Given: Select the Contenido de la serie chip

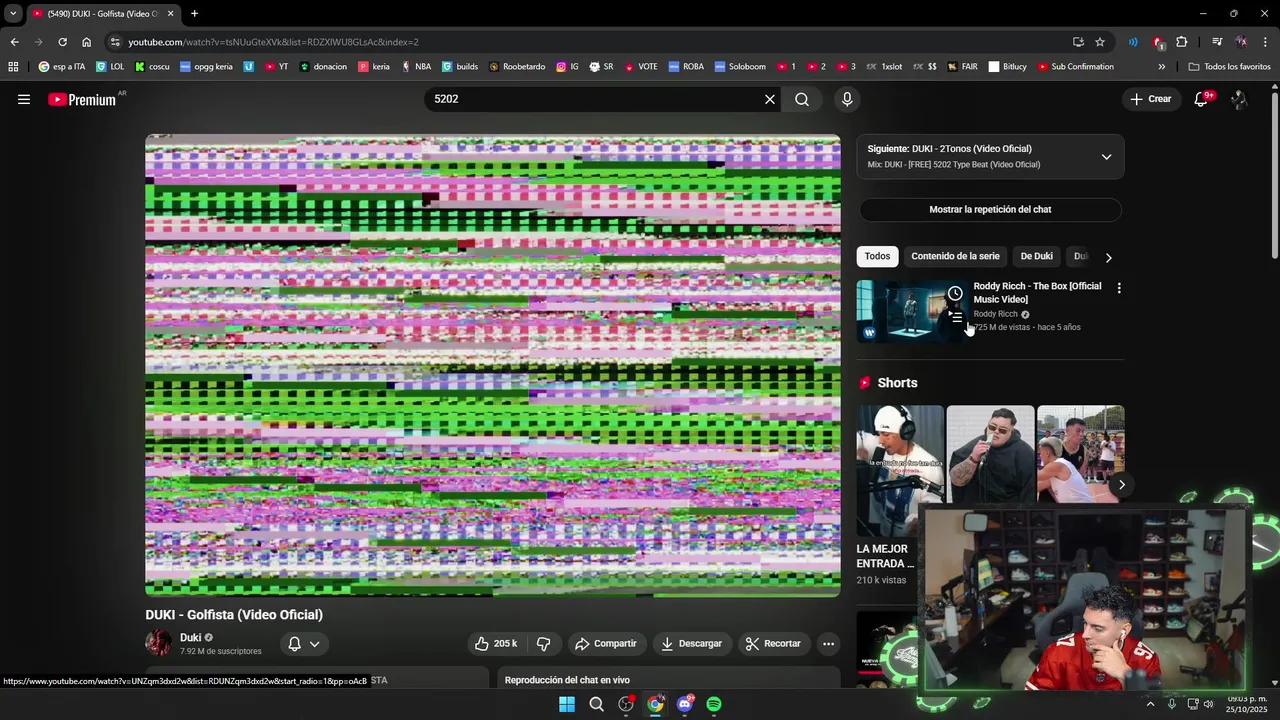Looking at the screenshot, I should pyautogui.click(x=955, y=256).
